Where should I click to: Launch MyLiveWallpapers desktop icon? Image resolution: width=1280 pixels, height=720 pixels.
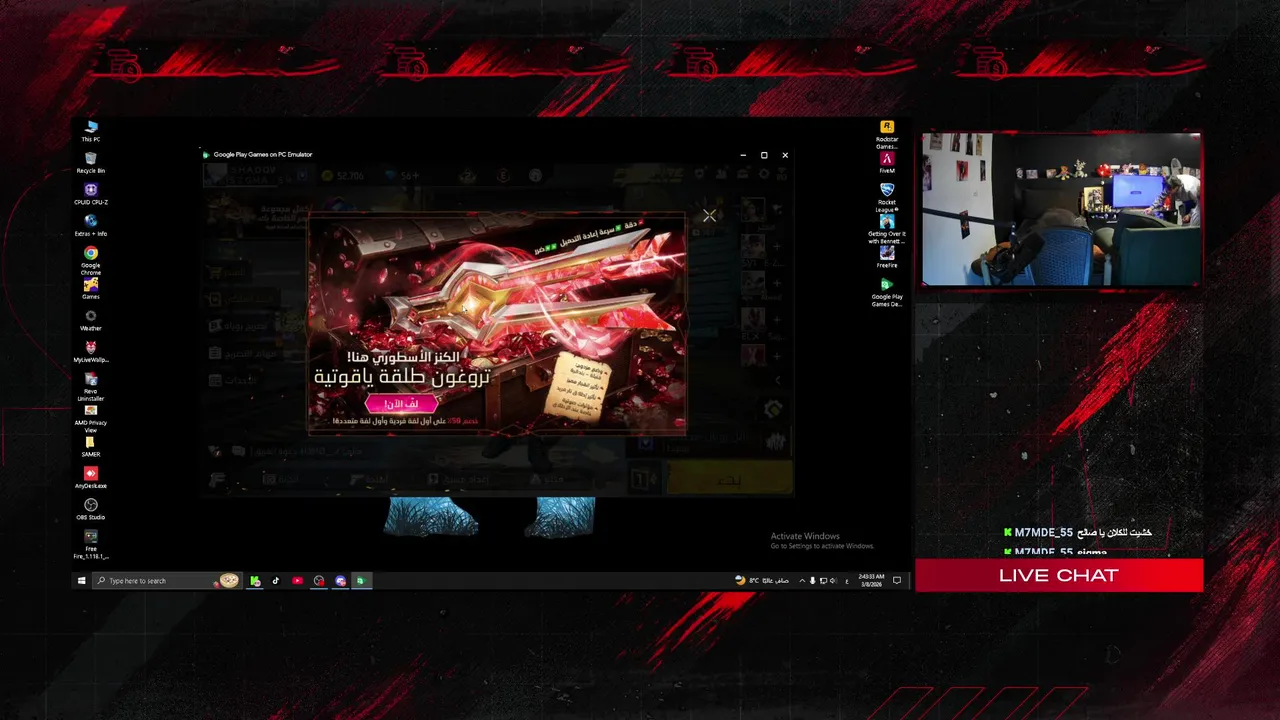point(91,352)
